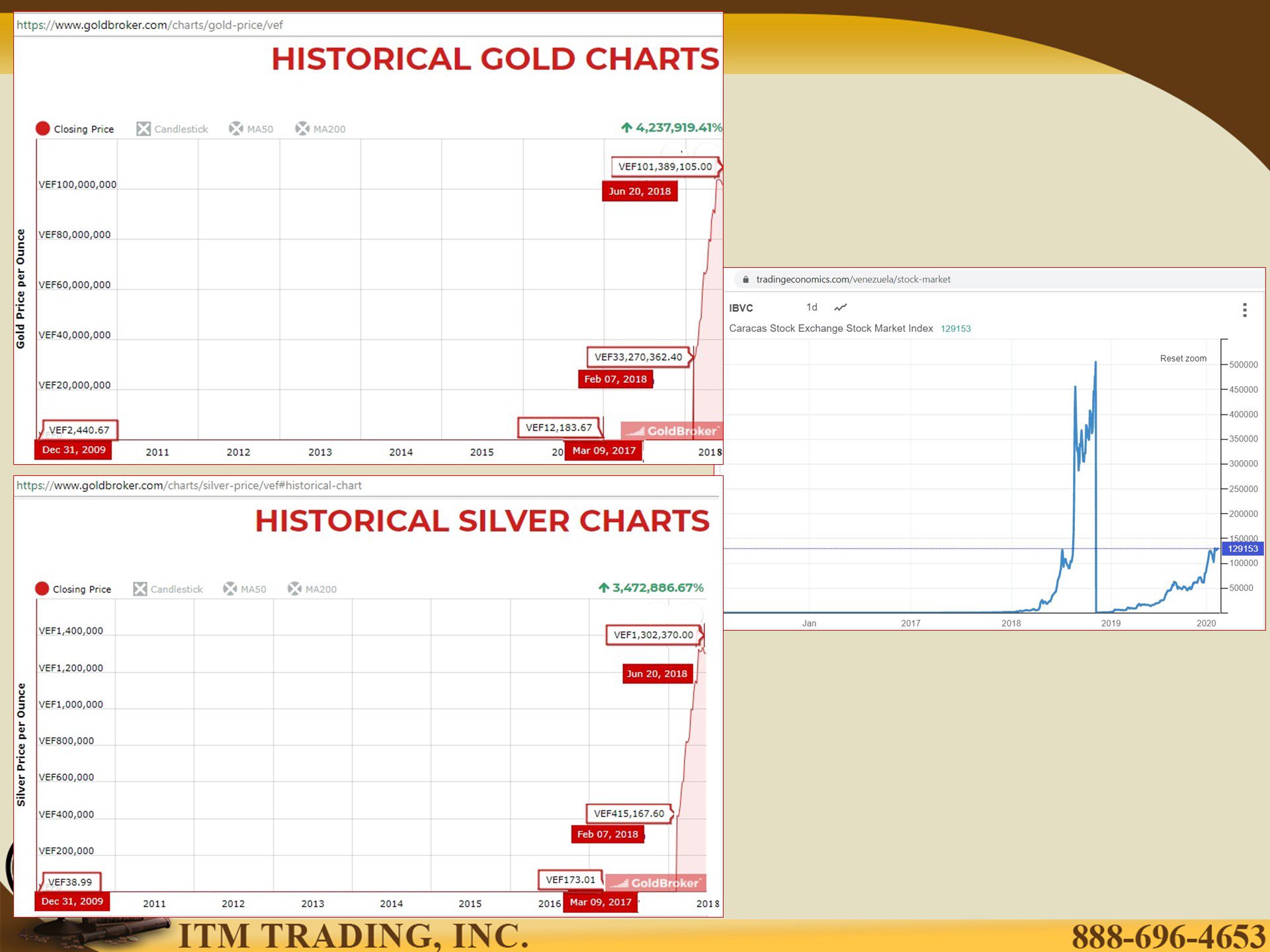Select the Mar 09, 2017 silver chart date flag
Viewport: 1270px width, 952px height.
(x=601, y=902)
